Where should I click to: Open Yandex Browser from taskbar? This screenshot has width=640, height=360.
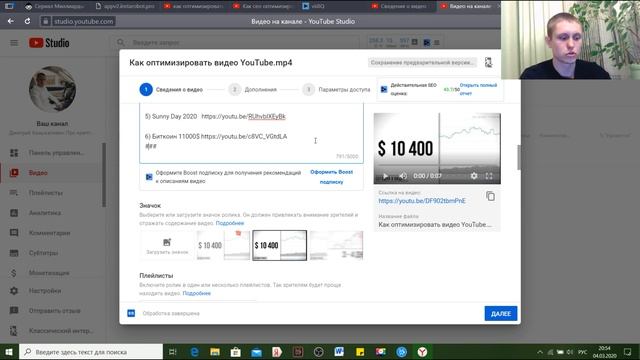tap(422, 352)
